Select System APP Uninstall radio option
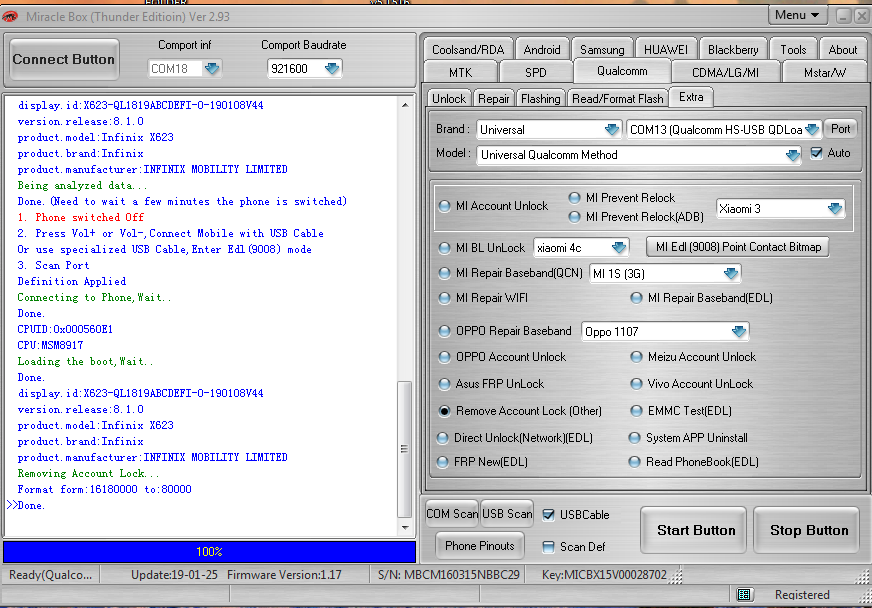This screenshot has width=872, height=608. pos(634,438)
